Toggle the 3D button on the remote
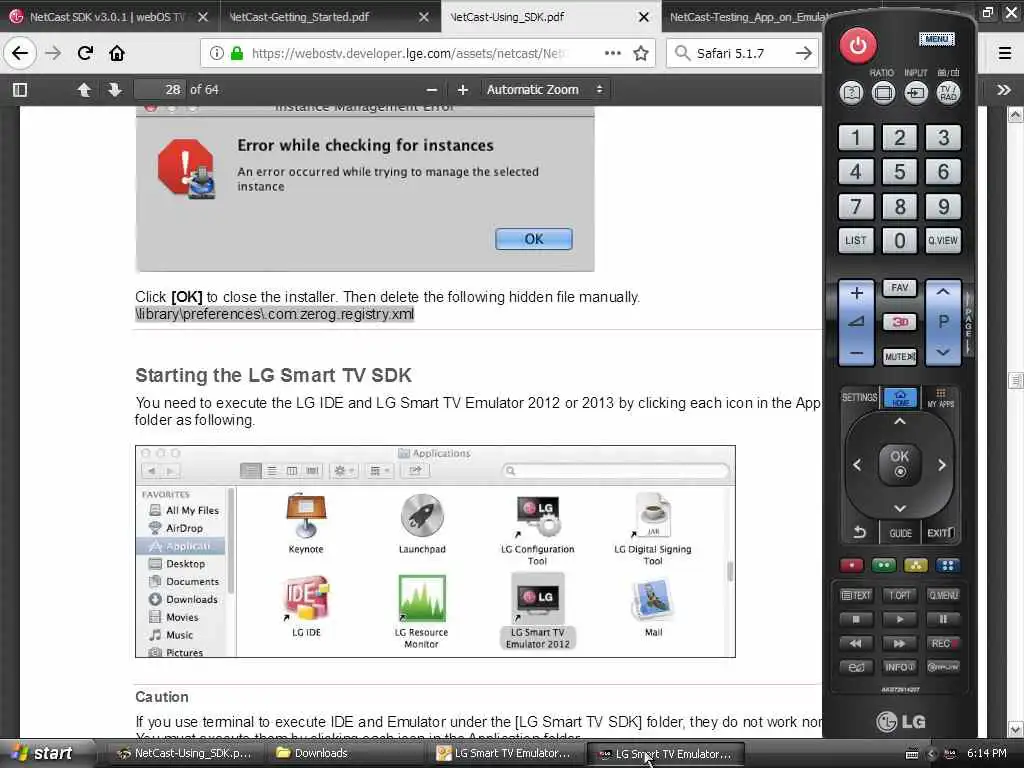Image resolution: width=1024 pixels, height=768 pixels. [899, 322]
